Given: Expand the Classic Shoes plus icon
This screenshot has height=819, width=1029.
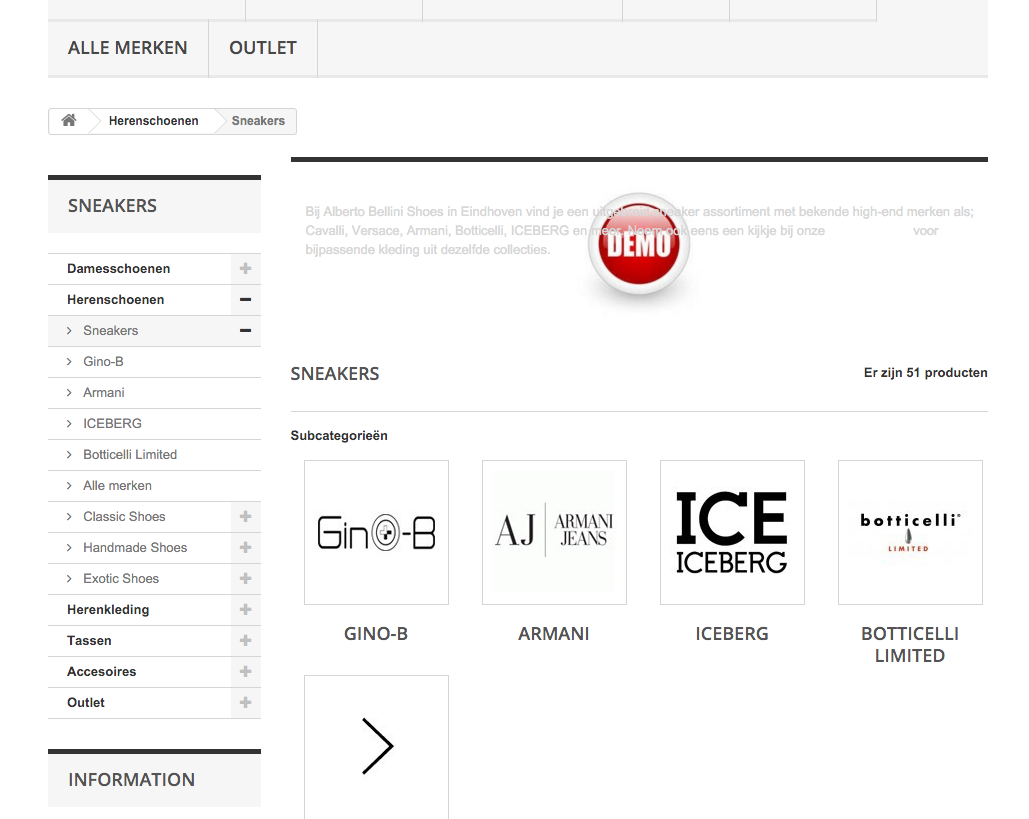Looking at the screenshot, I should [245, 516].
